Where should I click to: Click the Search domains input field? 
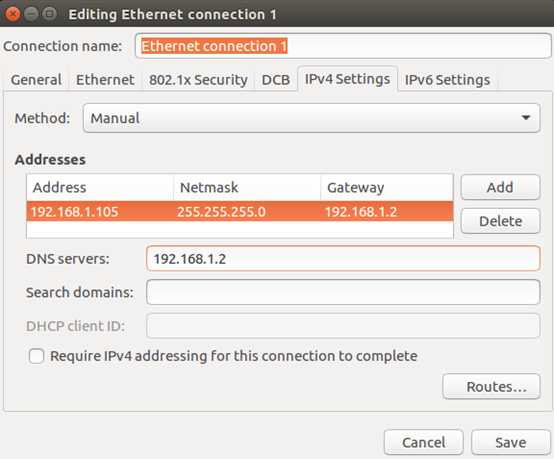pos(343,292)
